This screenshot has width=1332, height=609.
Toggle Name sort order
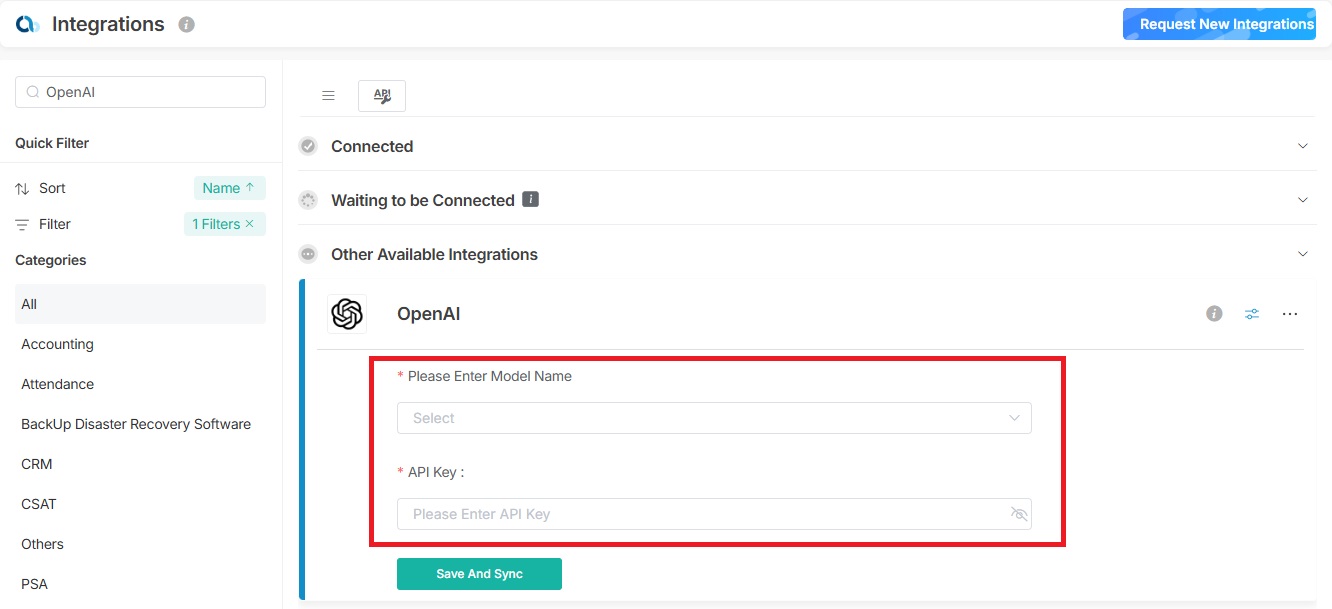point(229,188)
